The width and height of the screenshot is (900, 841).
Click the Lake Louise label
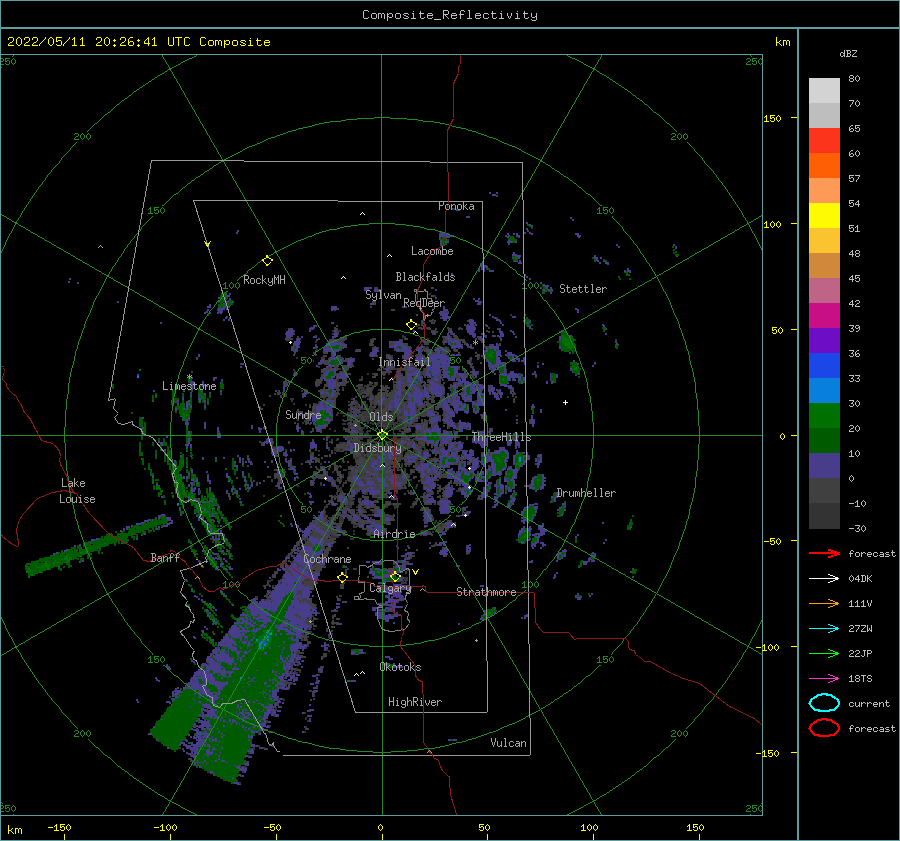point(77,491)
